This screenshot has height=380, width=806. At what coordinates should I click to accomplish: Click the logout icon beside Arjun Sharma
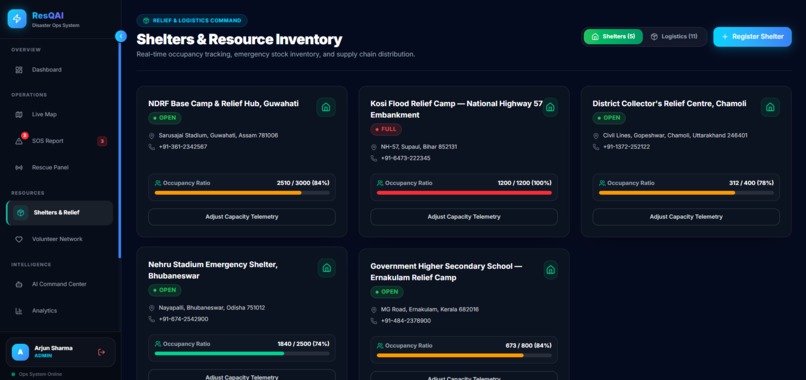[101, 352]
